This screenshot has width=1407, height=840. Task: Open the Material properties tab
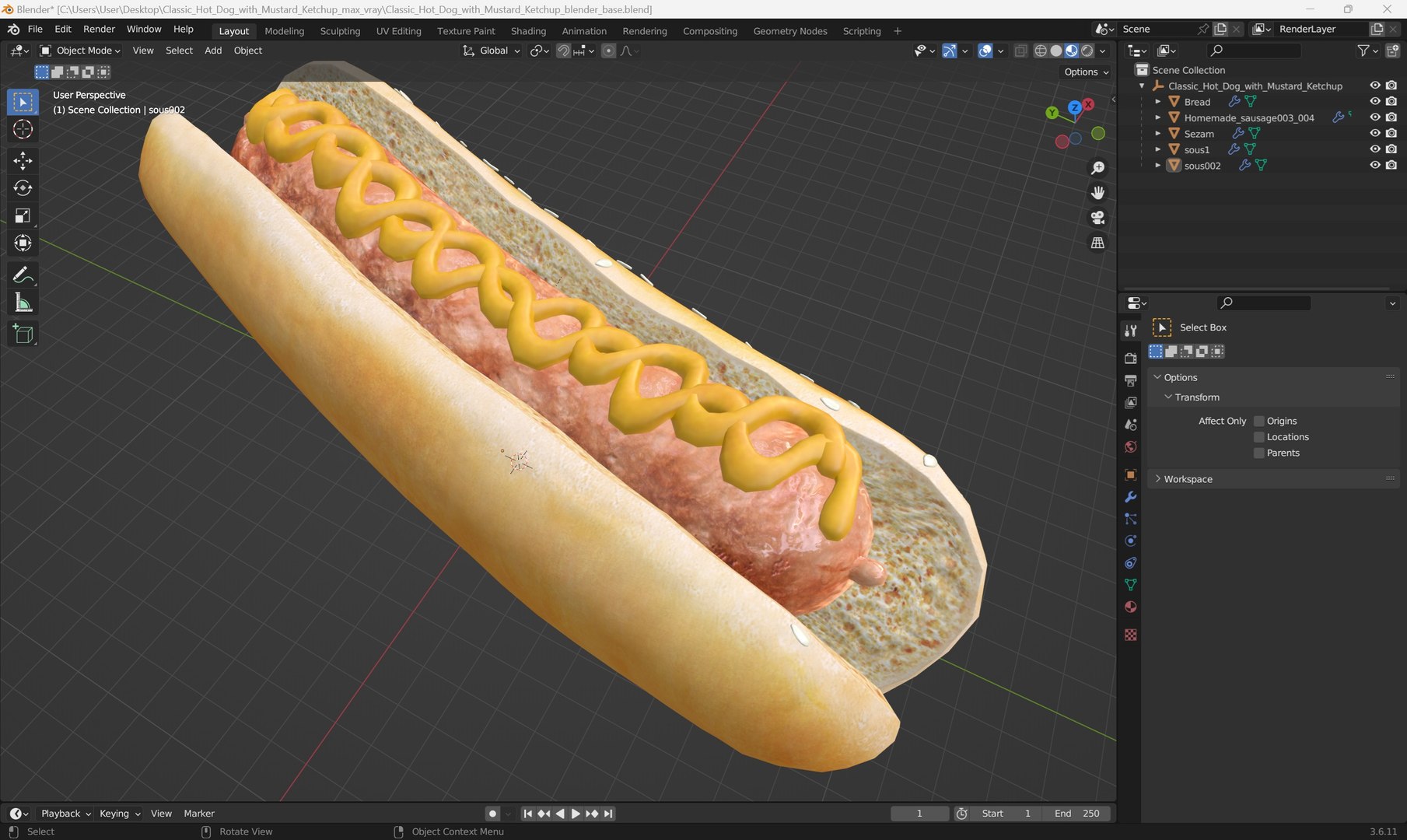coord(1130,607)
